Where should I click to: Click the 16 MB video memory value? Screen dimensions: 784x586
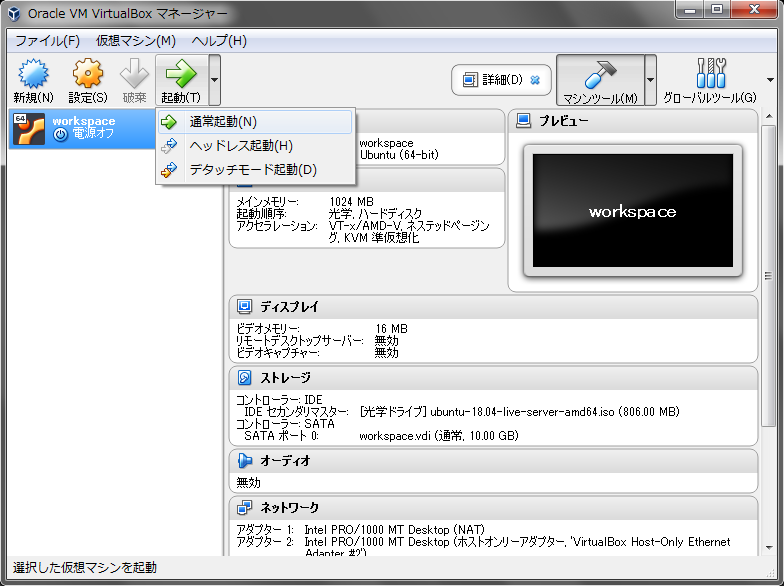(x=392, y=328)
